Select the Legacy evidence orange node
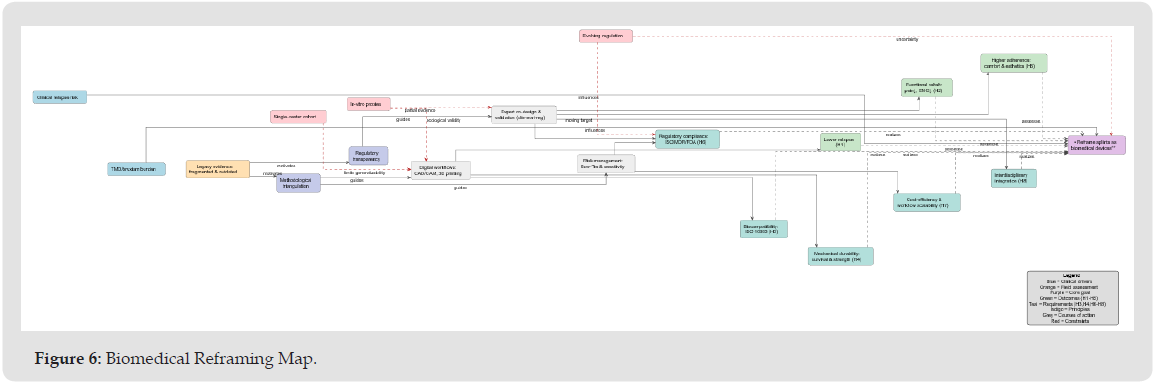 218,169
